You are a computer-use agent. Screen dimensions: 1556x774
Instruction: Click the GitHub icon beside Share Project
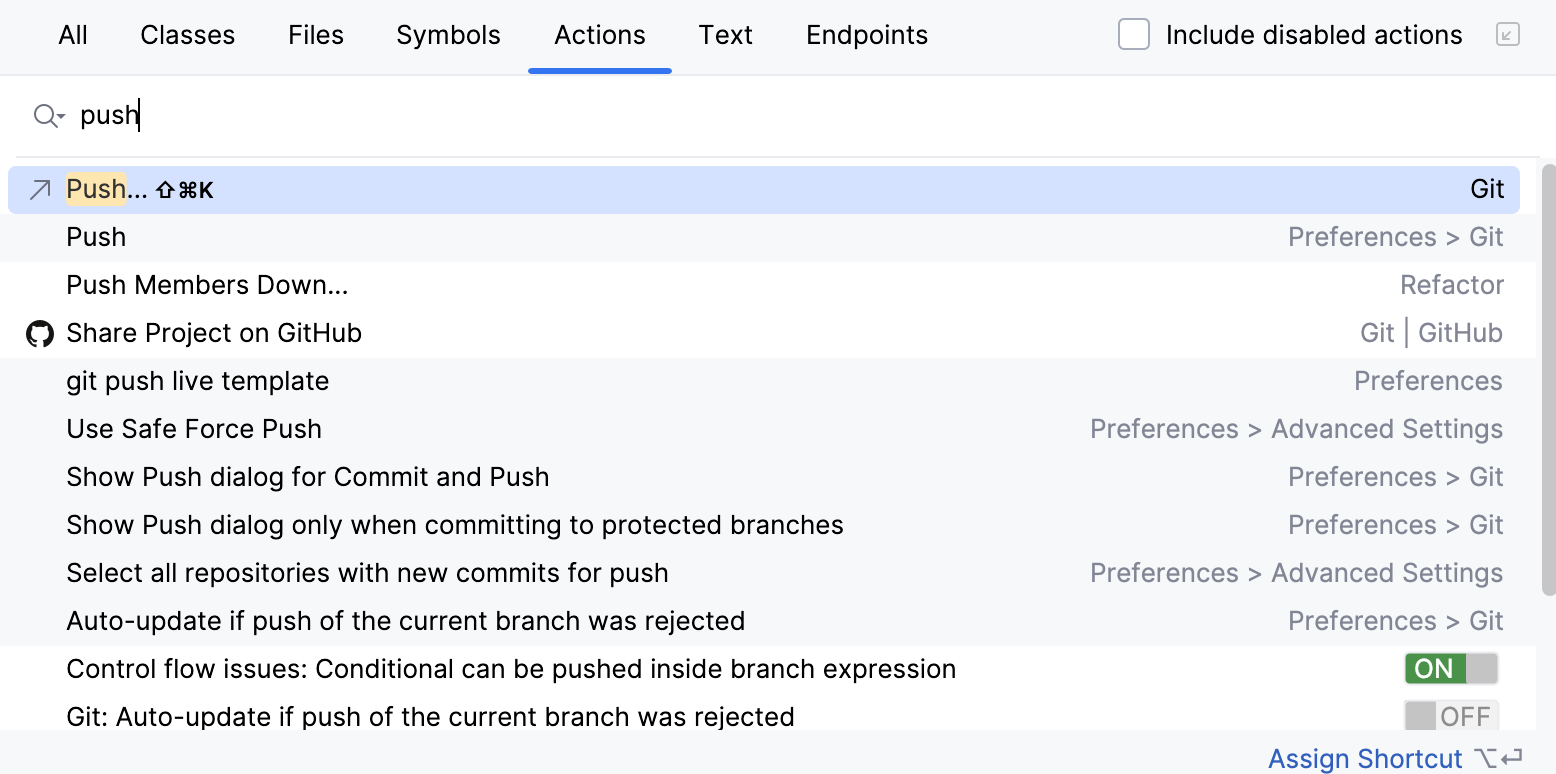[x=38, y=332]
